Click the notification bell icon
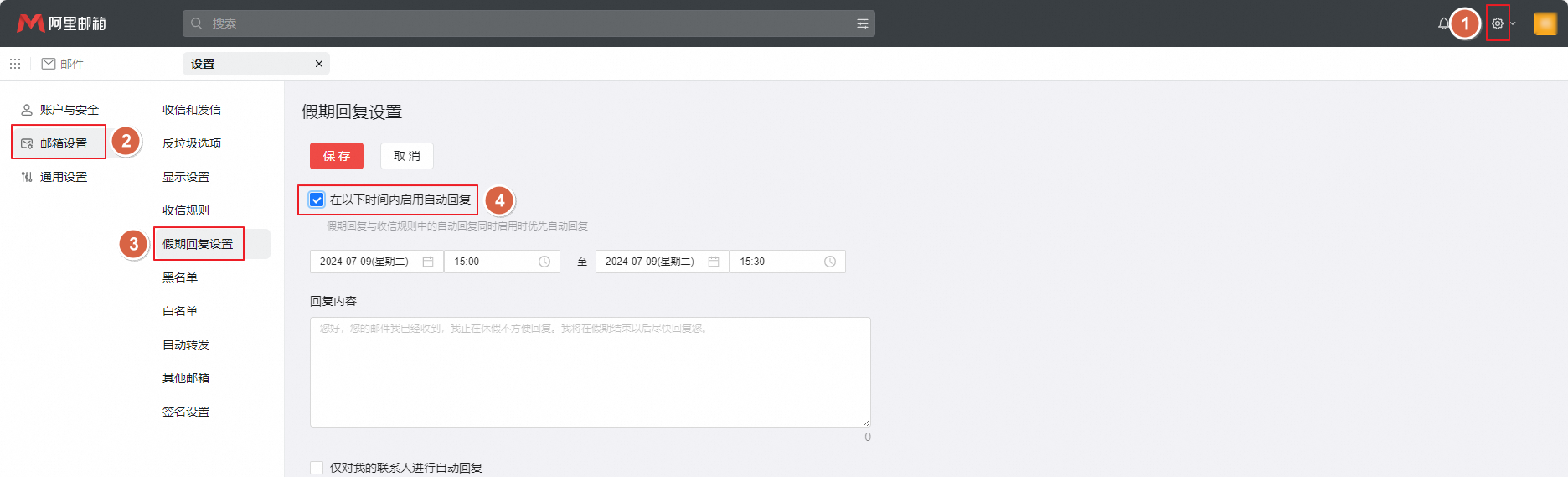This screenshot has height=477, width=1568. pyautogui.click(x=1442, y=23)
